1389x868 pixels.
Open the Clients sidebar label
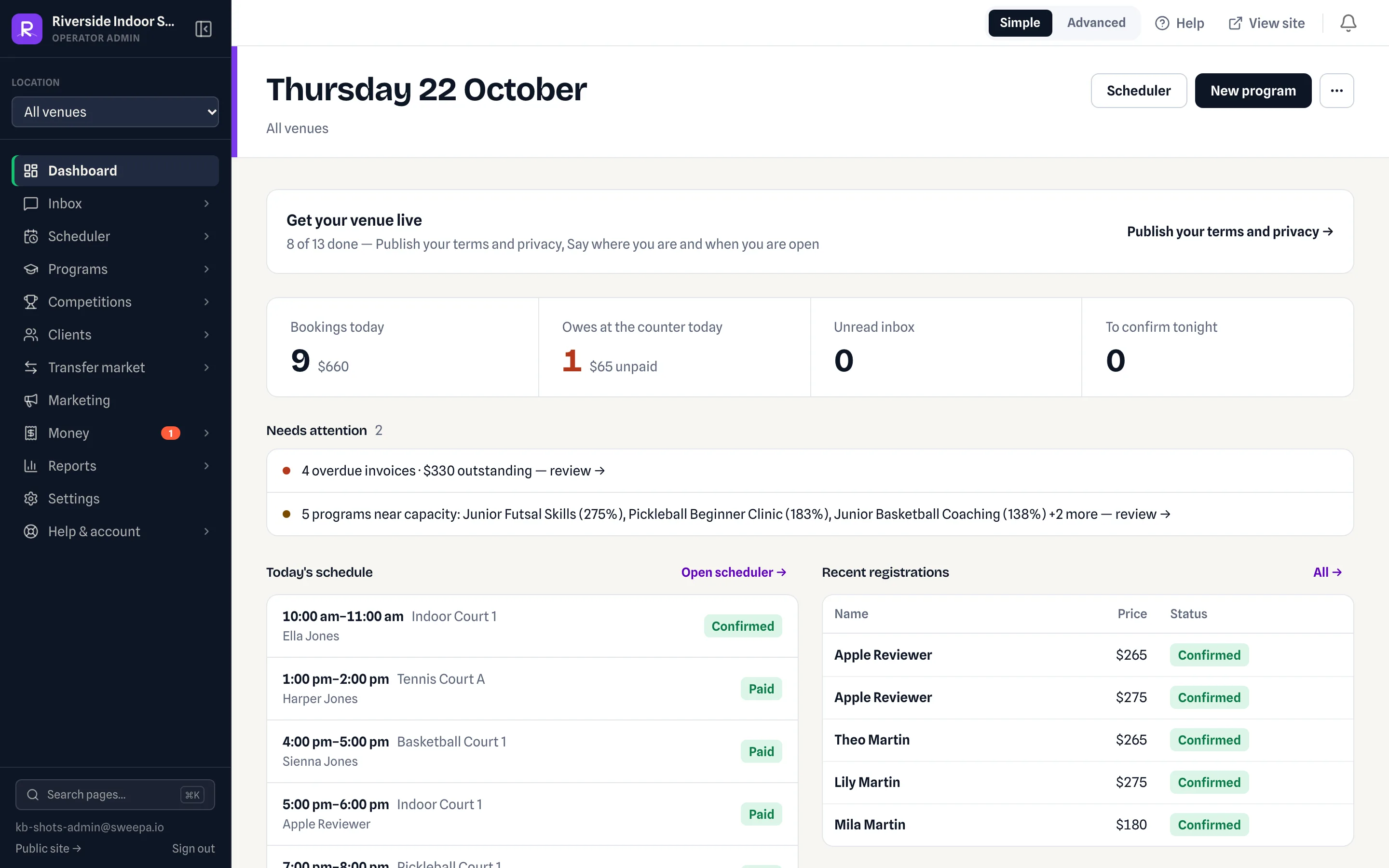tap(69, 335)
